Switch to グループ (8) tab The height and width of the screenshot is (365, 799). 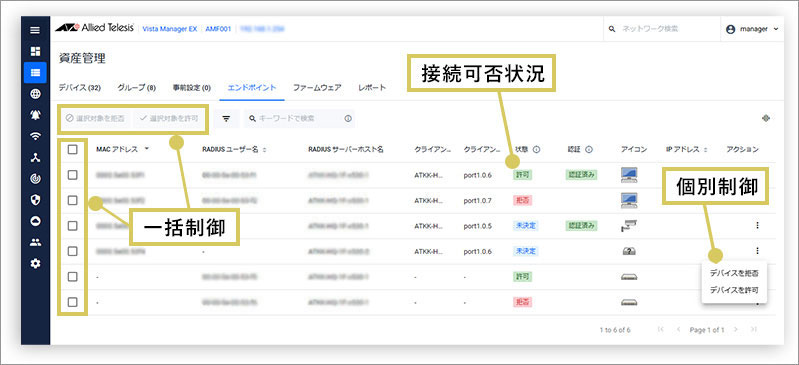137,88
